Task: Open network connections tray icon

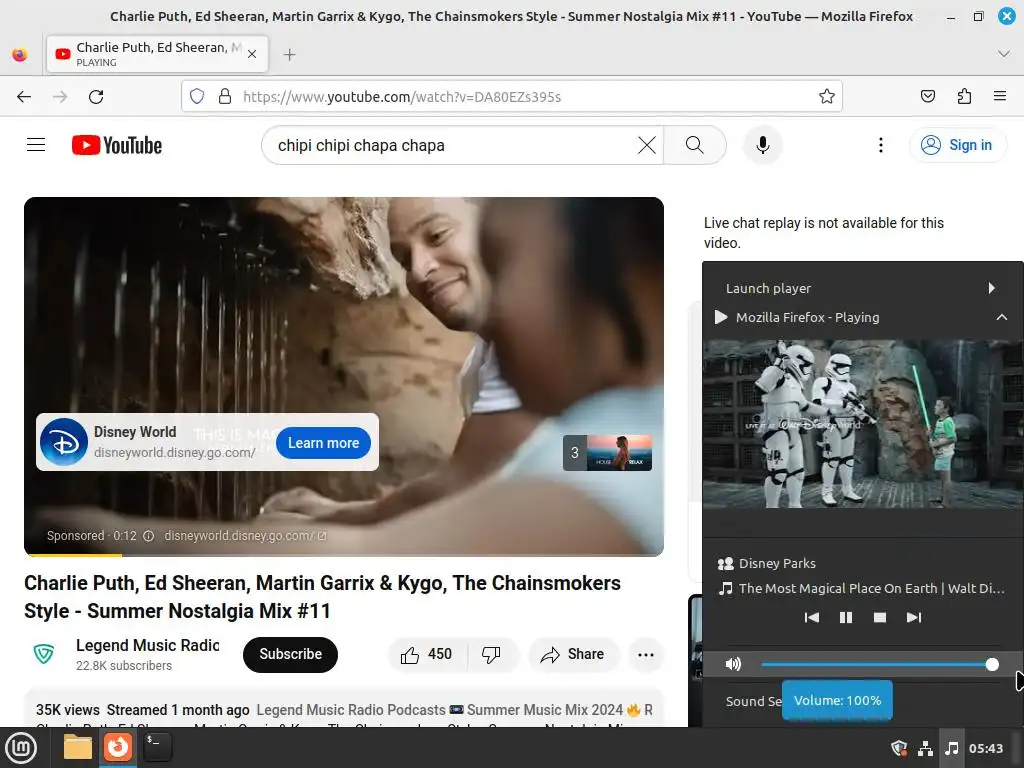Action: click(x=925, y=748)
